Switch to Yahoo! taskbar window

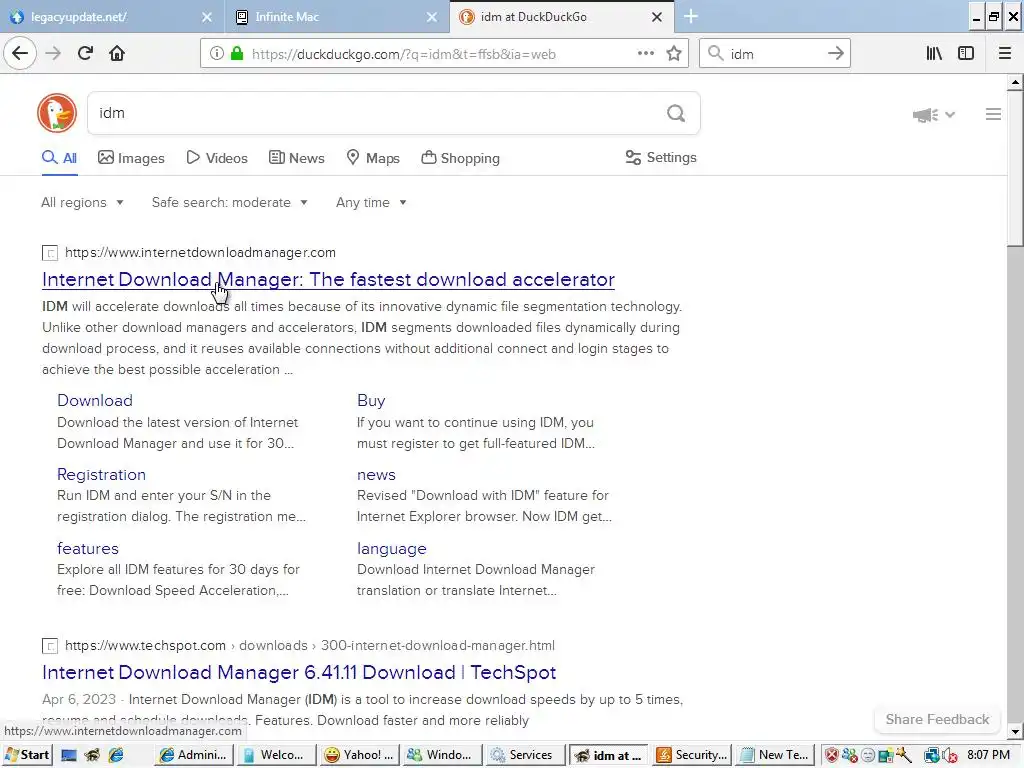(360, 755)
